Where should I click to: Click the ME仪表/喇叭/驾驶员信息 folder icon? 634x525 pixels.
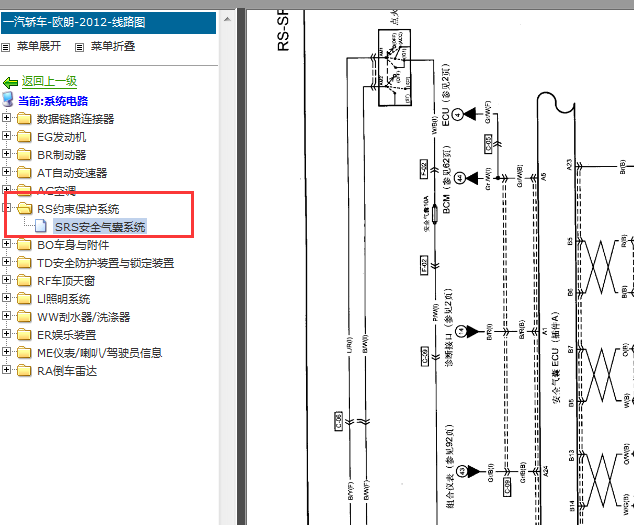pyautogui.click(x=24, y=352)
